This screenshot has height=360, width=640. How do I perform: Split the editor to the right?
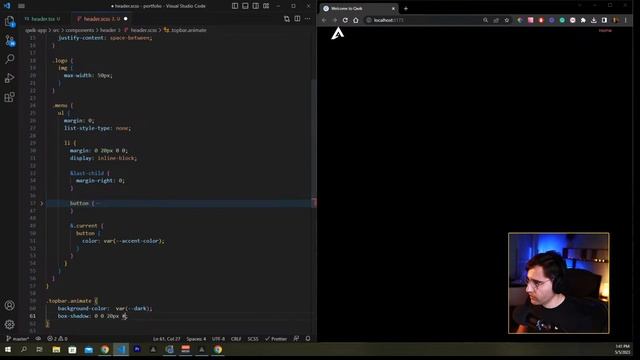(298, 19)
